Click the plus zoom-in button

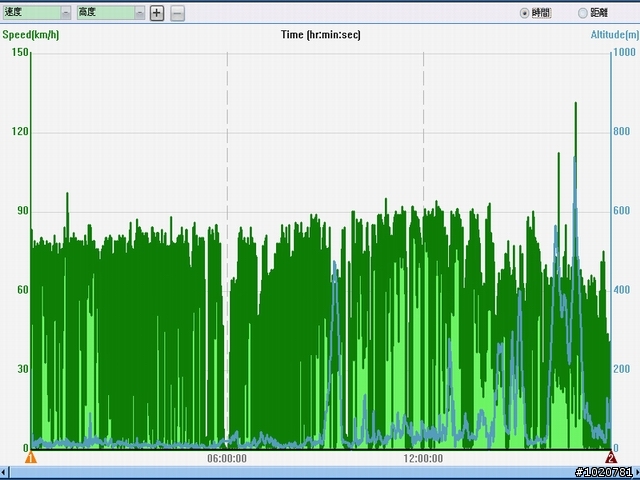coord(157,13)
